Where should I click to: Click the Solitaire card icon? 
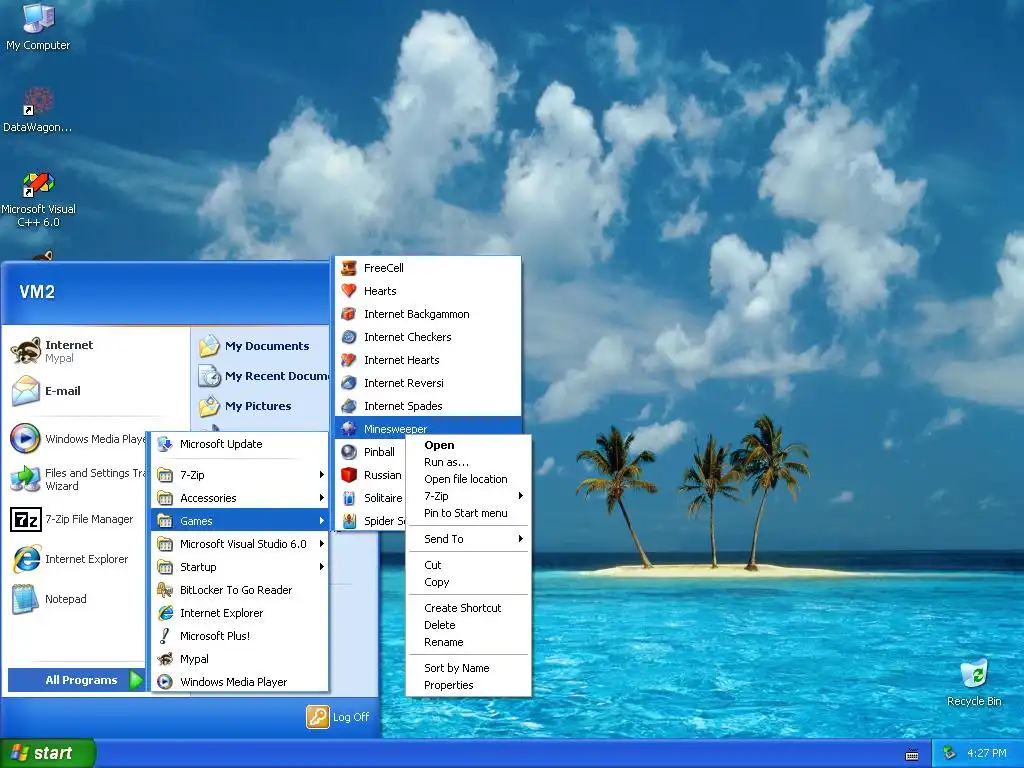coord(349,498)
